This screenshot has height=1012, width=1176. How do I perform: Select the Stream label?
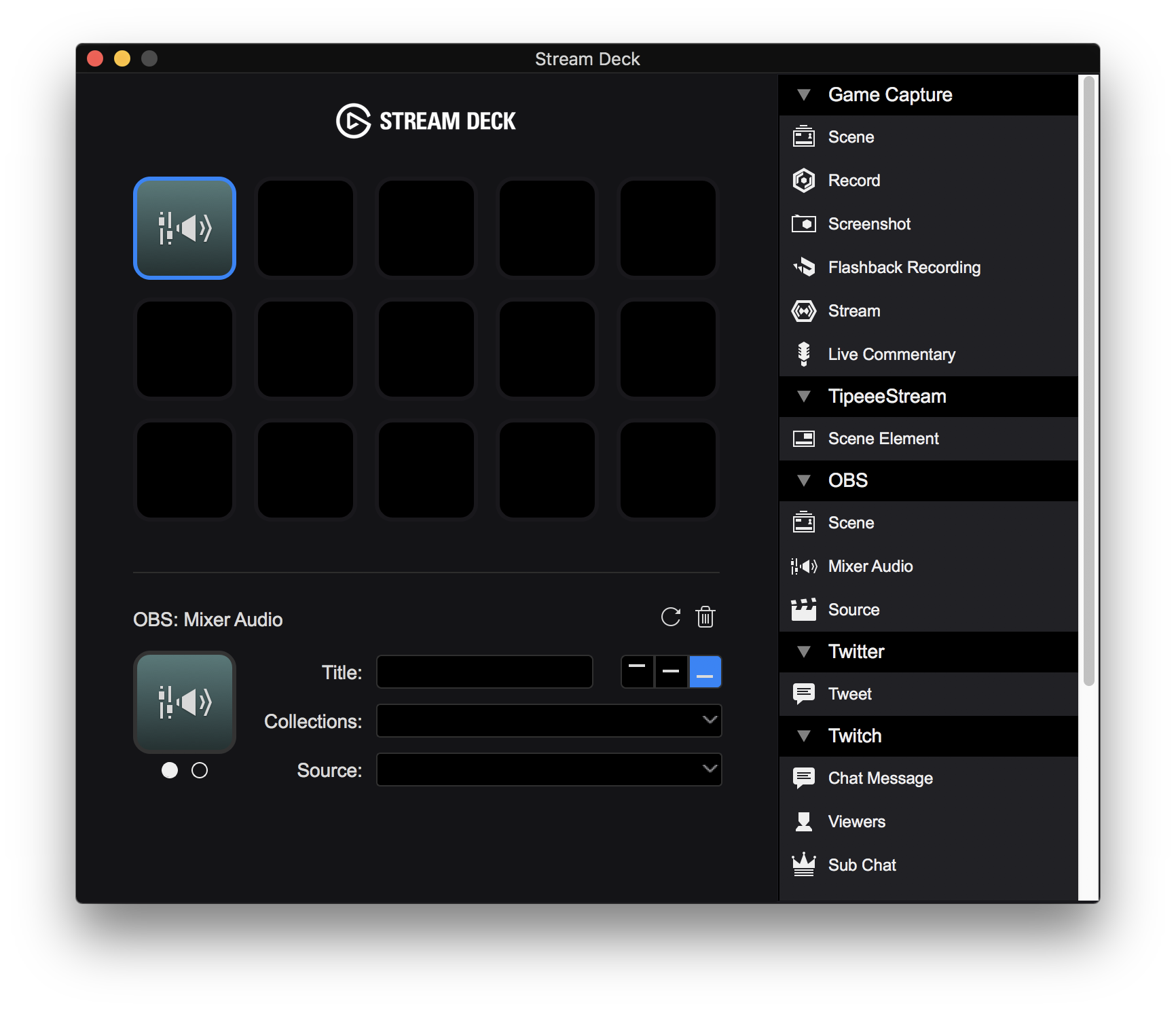[854, 310]
